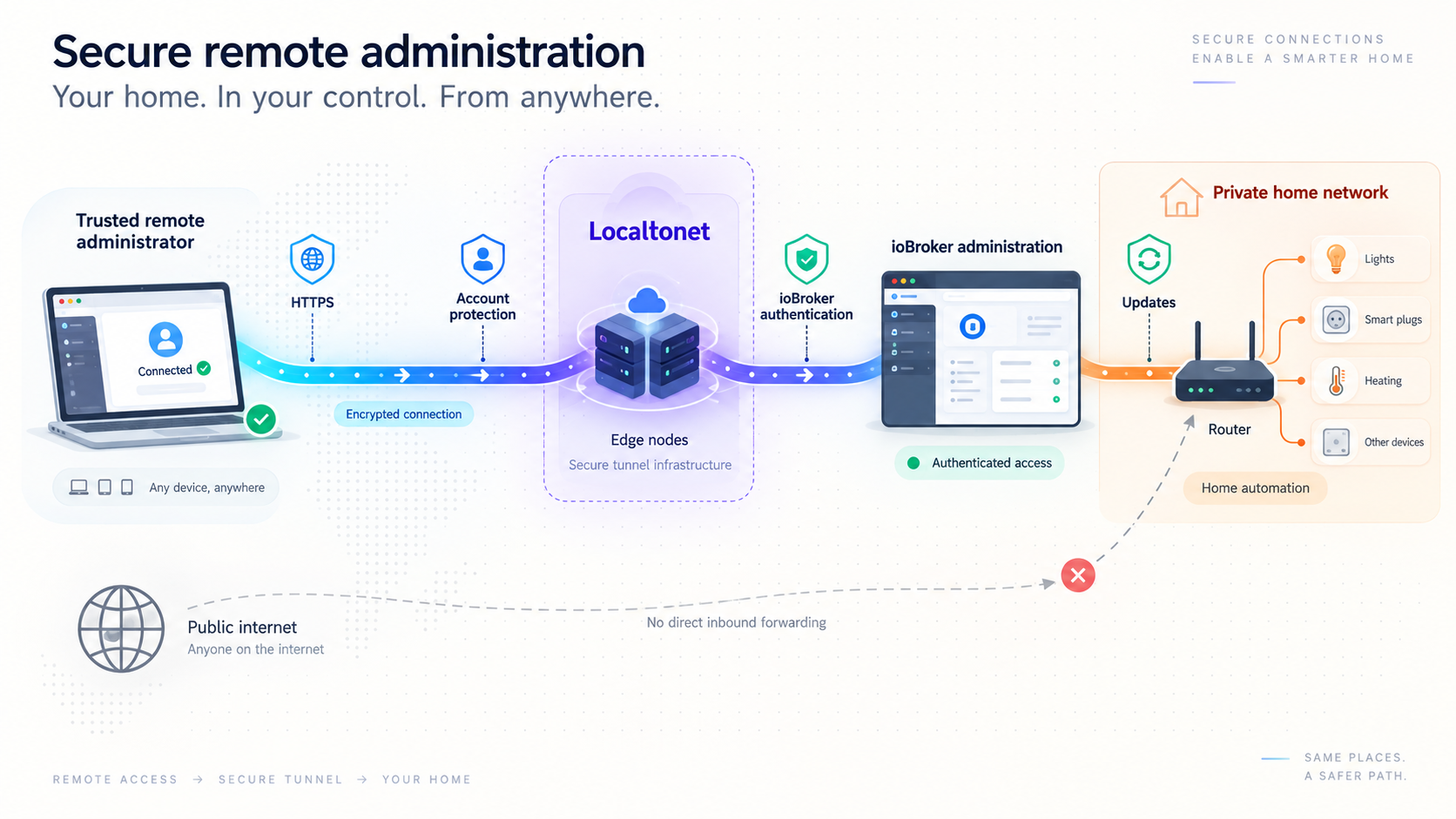Click the red X blocked icon
This screenshot has height=819, width=1456.
click(x=1078, y=575)
